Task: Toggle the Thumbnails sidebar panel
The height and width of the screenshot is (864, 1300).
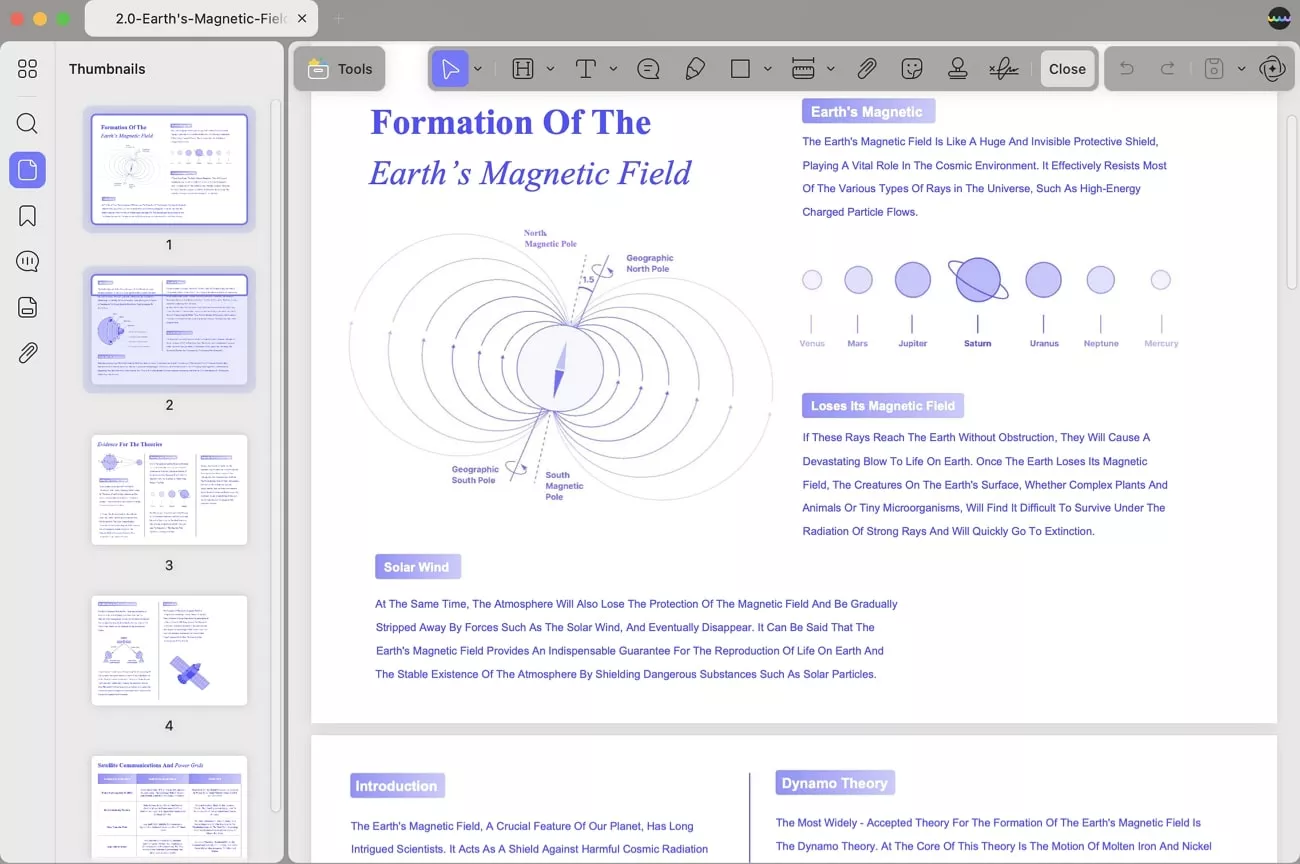Action: tap(27, 169)
